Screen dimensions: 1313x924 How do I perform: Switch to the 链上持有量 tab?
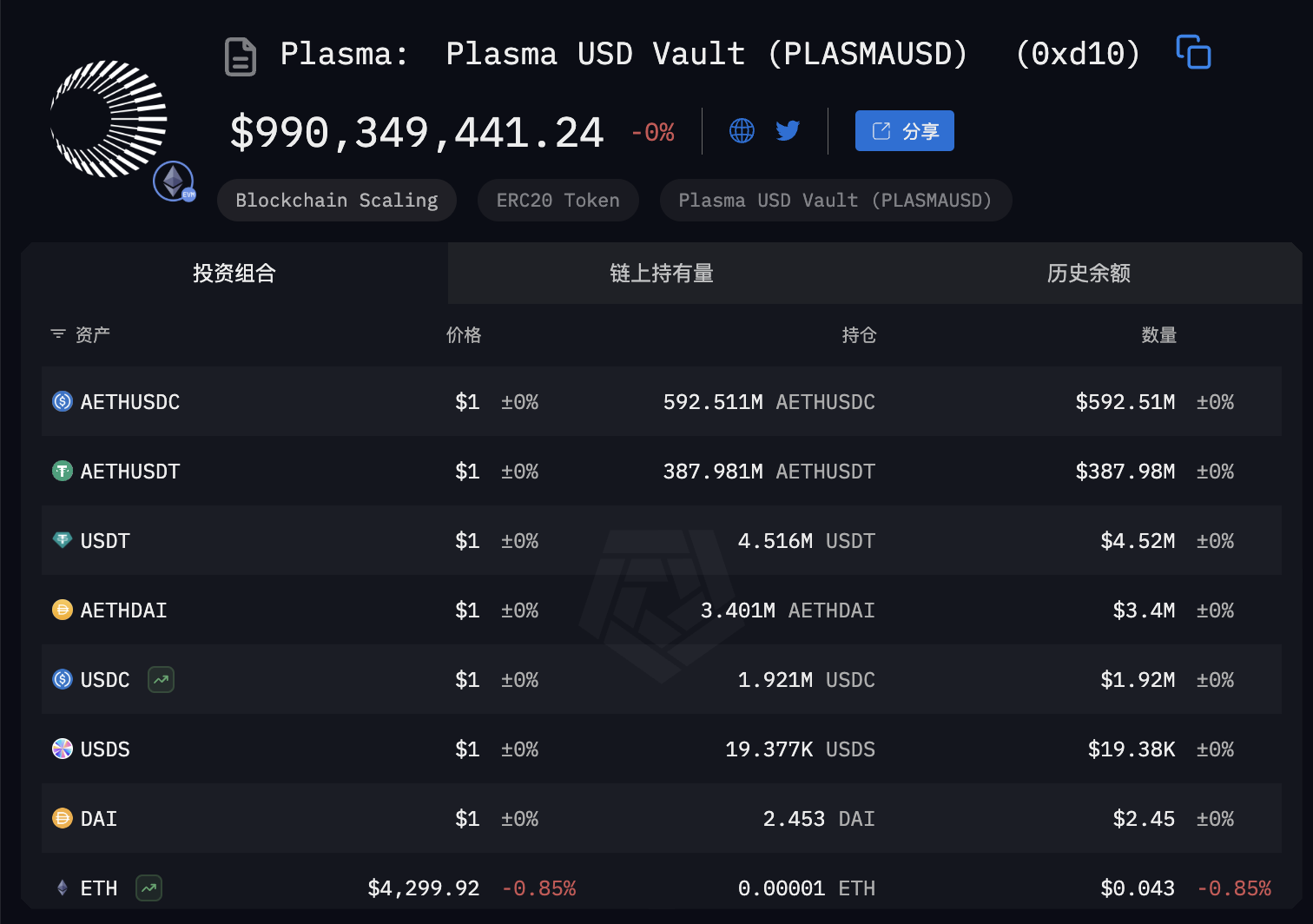click(661, 274)
